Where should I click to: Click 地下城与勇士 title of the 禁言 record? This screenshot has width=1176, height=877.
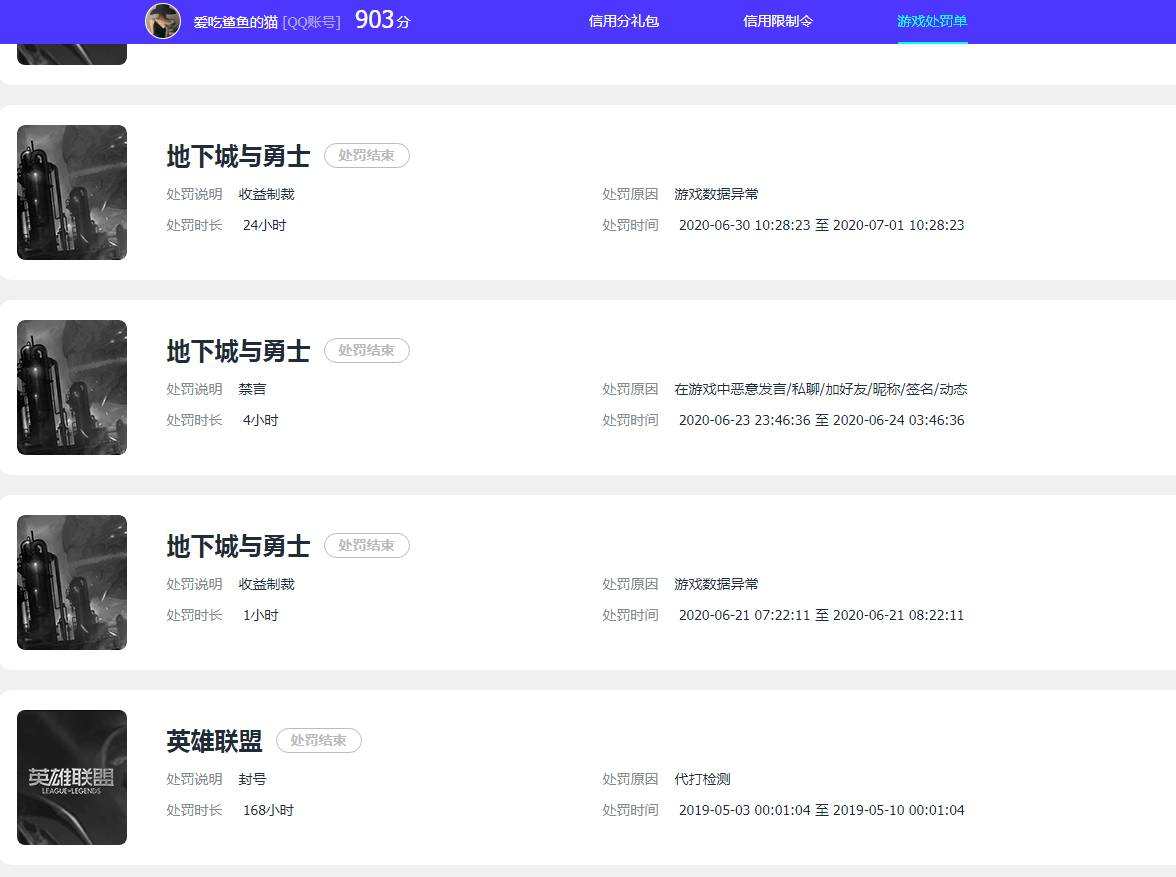pos(238,351)
